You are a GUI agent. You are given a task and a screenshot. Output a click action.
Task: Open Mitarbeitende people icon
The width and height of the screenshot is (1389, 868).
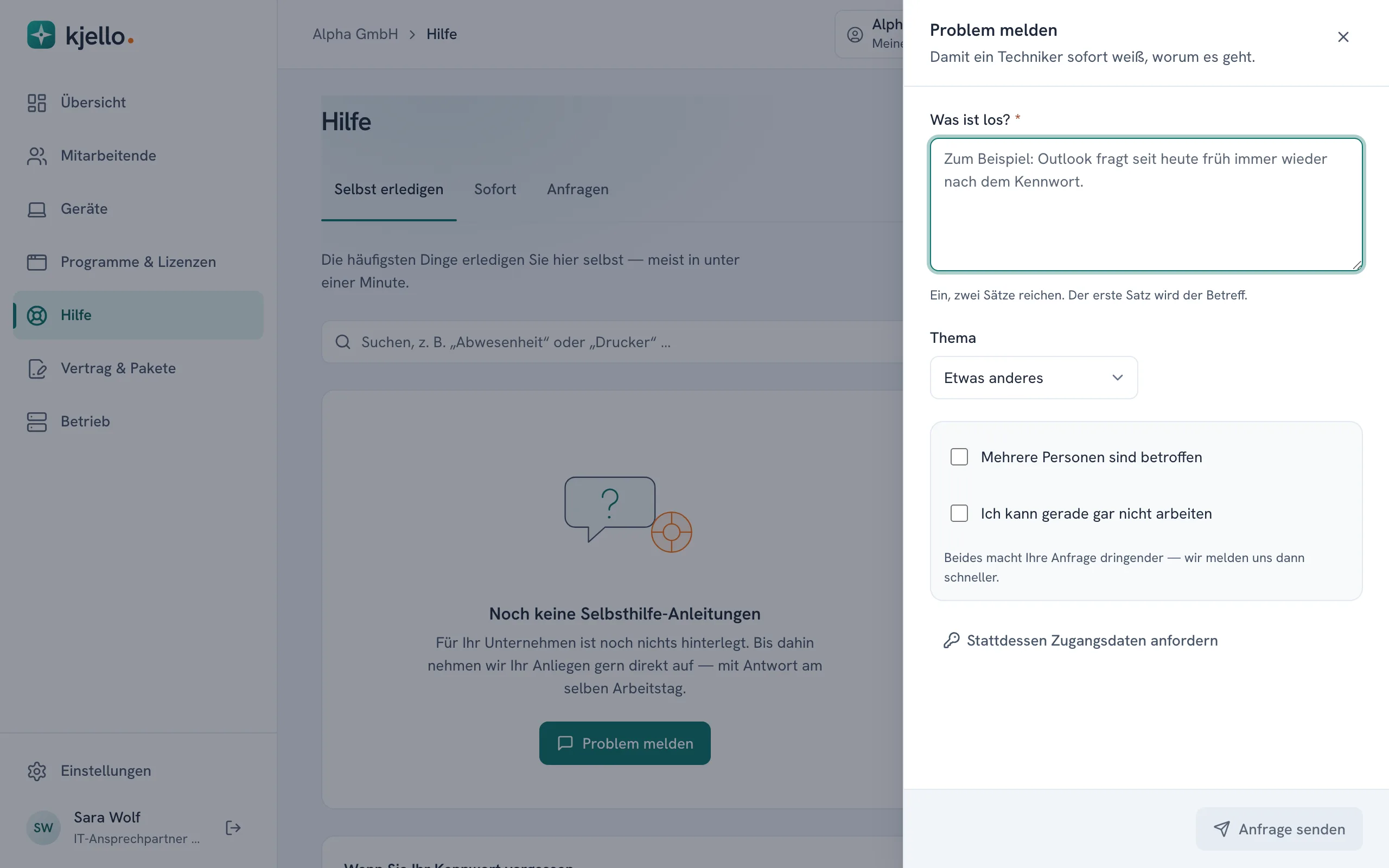click(x=37, y=156)
